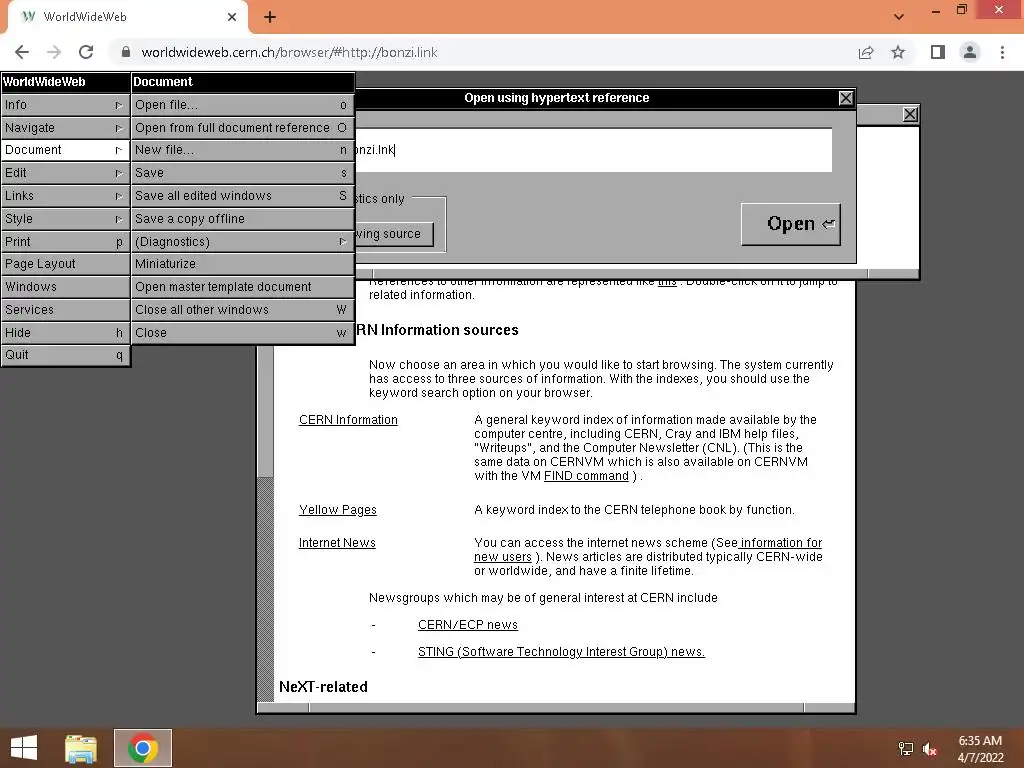This screenshot has width=1024, height=768.
Task: Follow the FIND command link
Action: [x=586, y=476]
